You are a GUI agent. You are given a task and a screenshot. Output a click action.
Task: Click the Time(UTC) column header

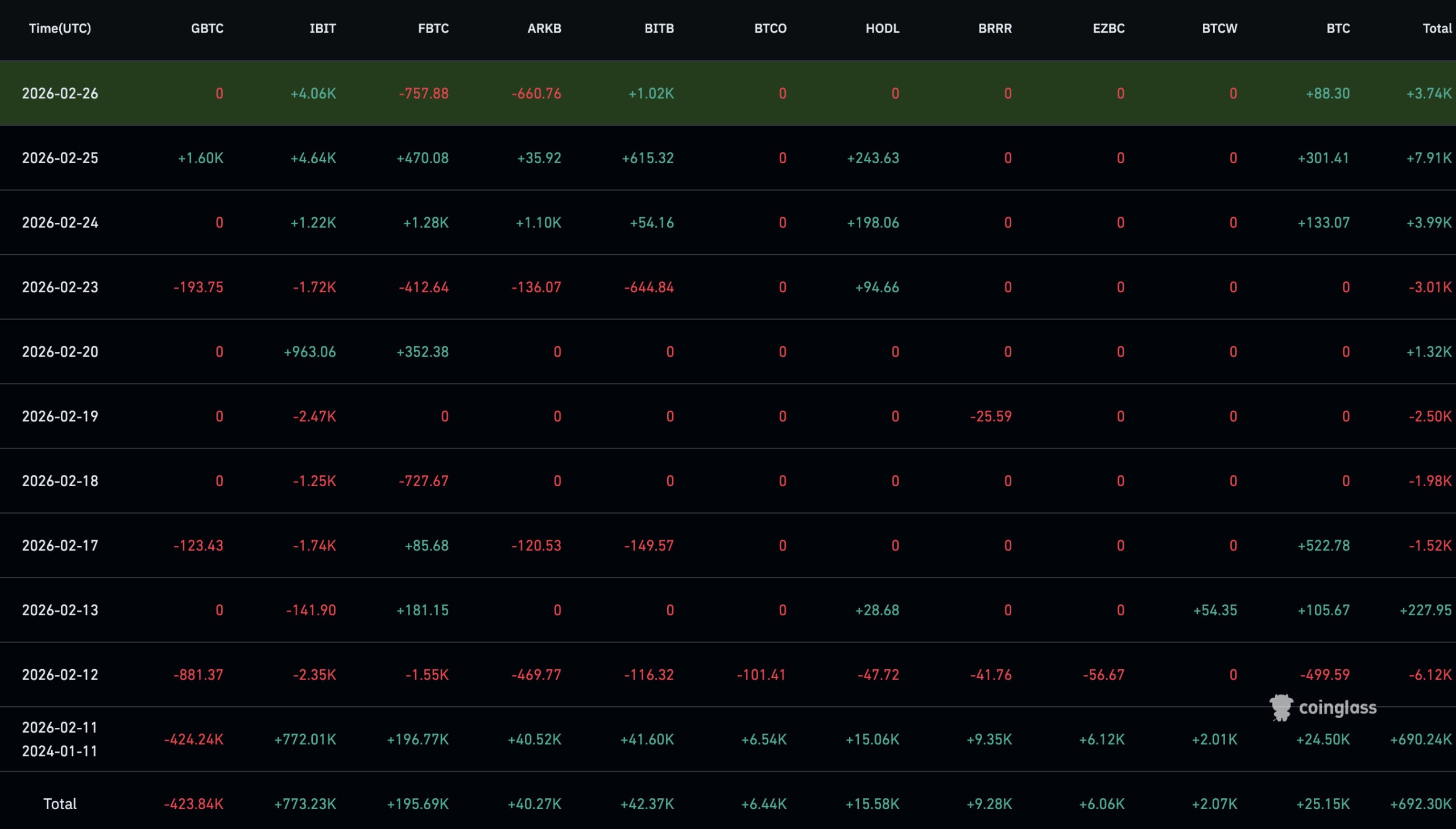60,28
